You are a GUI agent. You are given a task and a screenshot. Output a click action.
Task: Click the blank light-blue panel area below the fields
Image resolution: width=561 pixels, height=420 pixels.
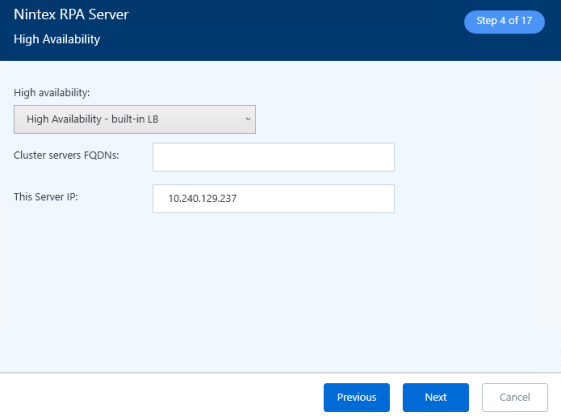pos(280,292)
